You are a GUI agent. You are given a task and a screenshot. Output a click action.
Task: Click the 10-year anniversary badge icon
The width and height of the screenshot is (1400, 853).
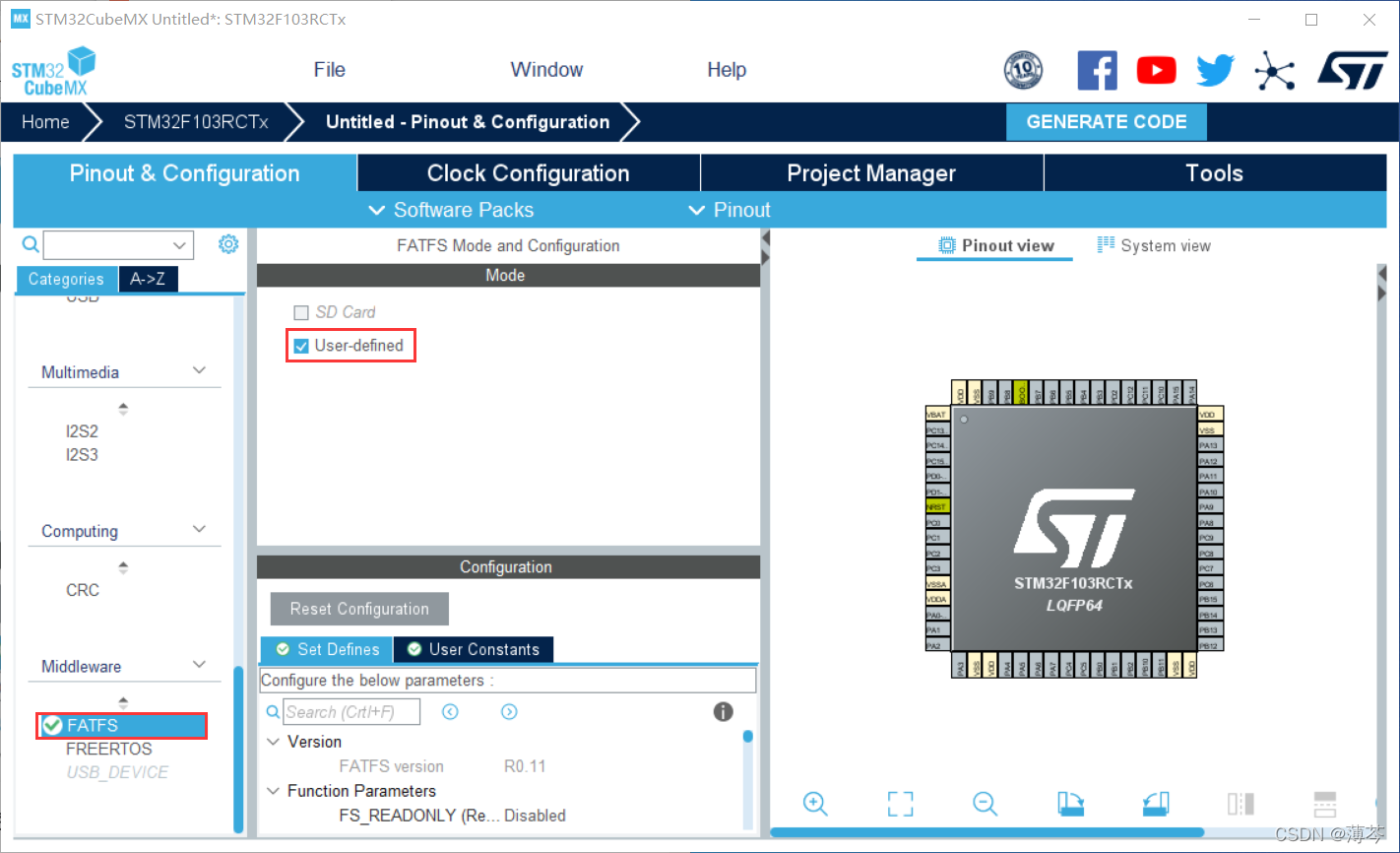pyautogui.click(x=1023, y=70)
